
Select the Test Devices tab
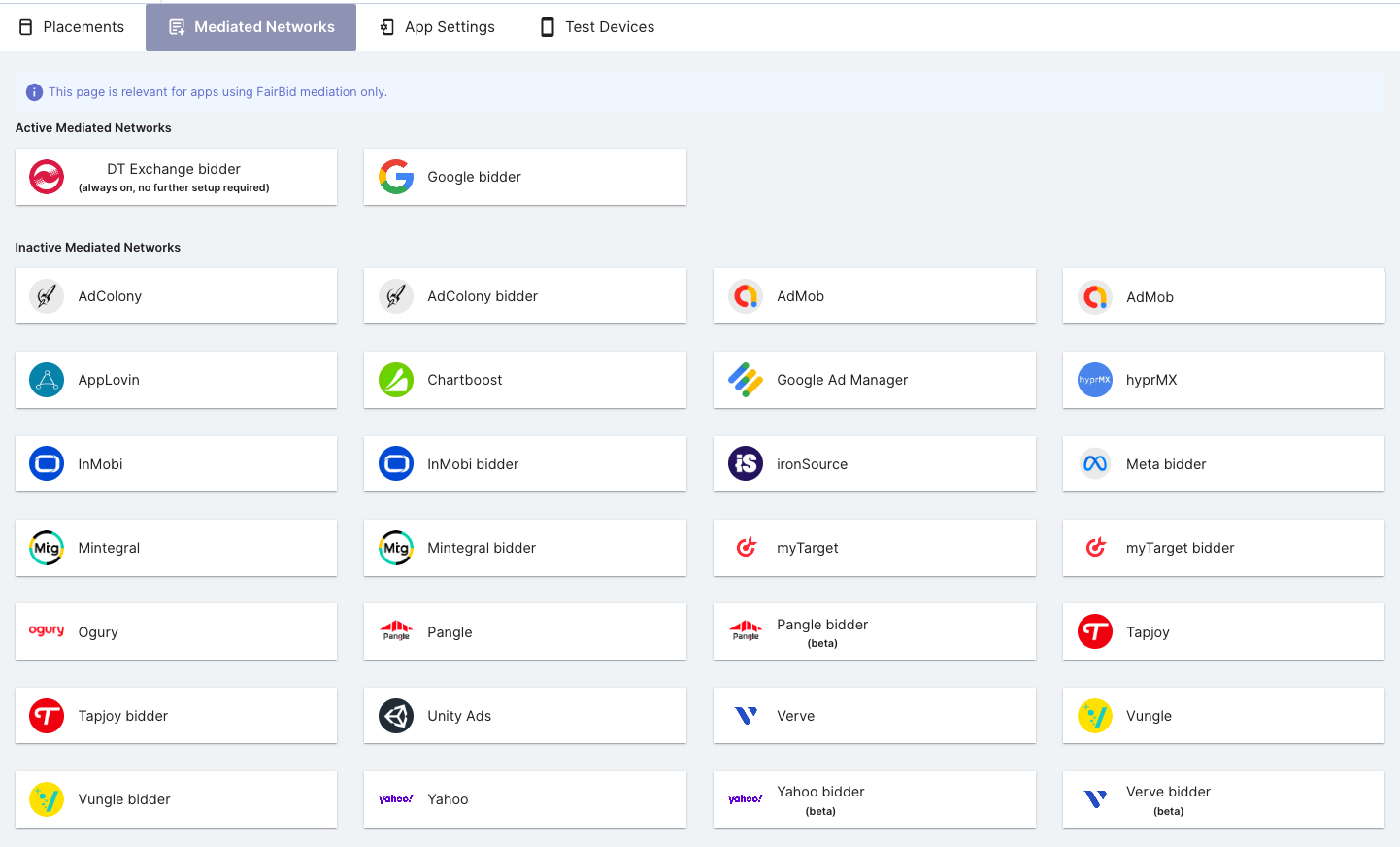(x=597, y=27)
